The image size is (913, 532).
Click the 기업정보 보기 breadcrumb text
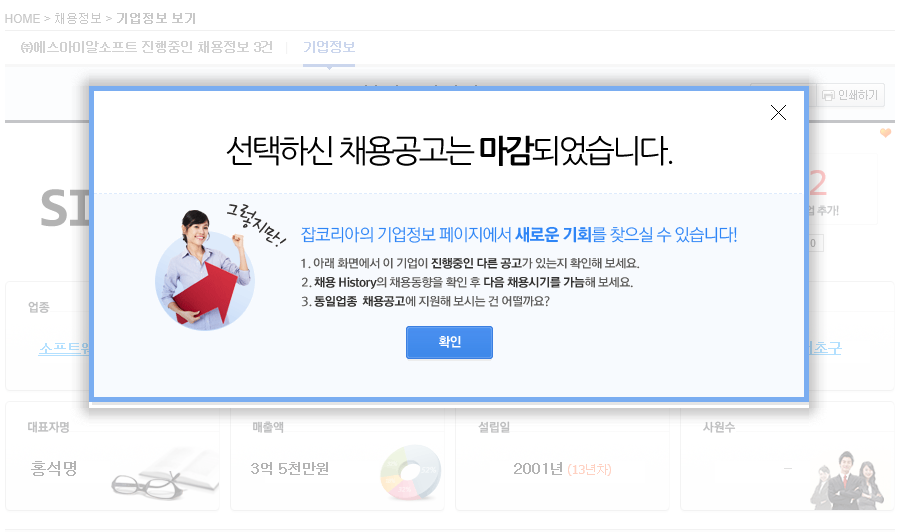(156, 19)
